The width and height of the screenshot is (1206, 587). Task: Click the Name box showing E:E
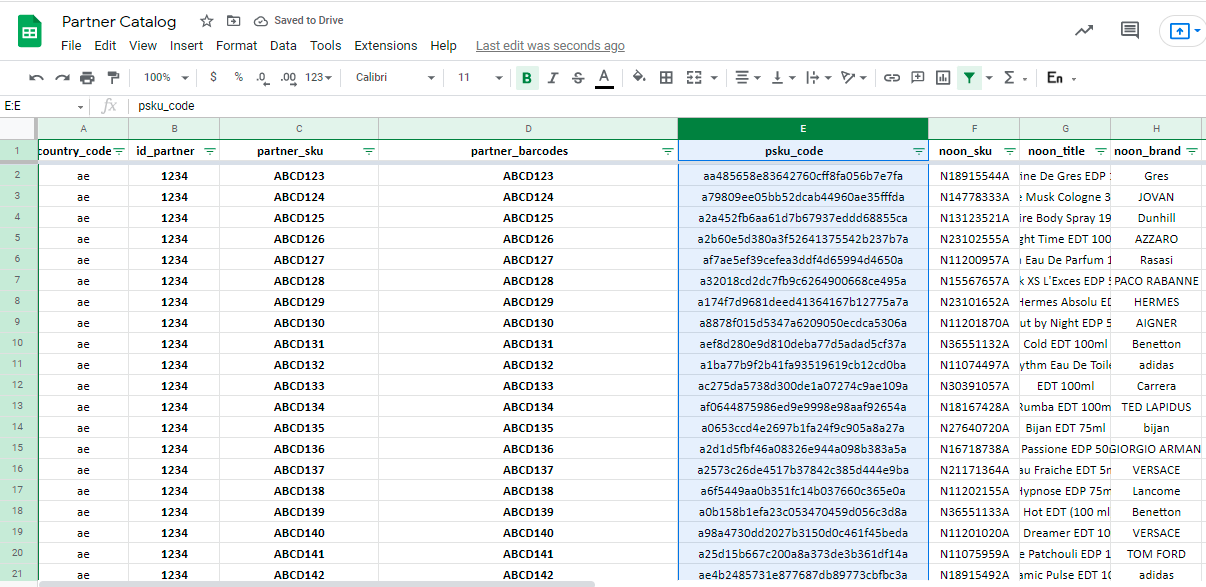[x=45, y=106]
